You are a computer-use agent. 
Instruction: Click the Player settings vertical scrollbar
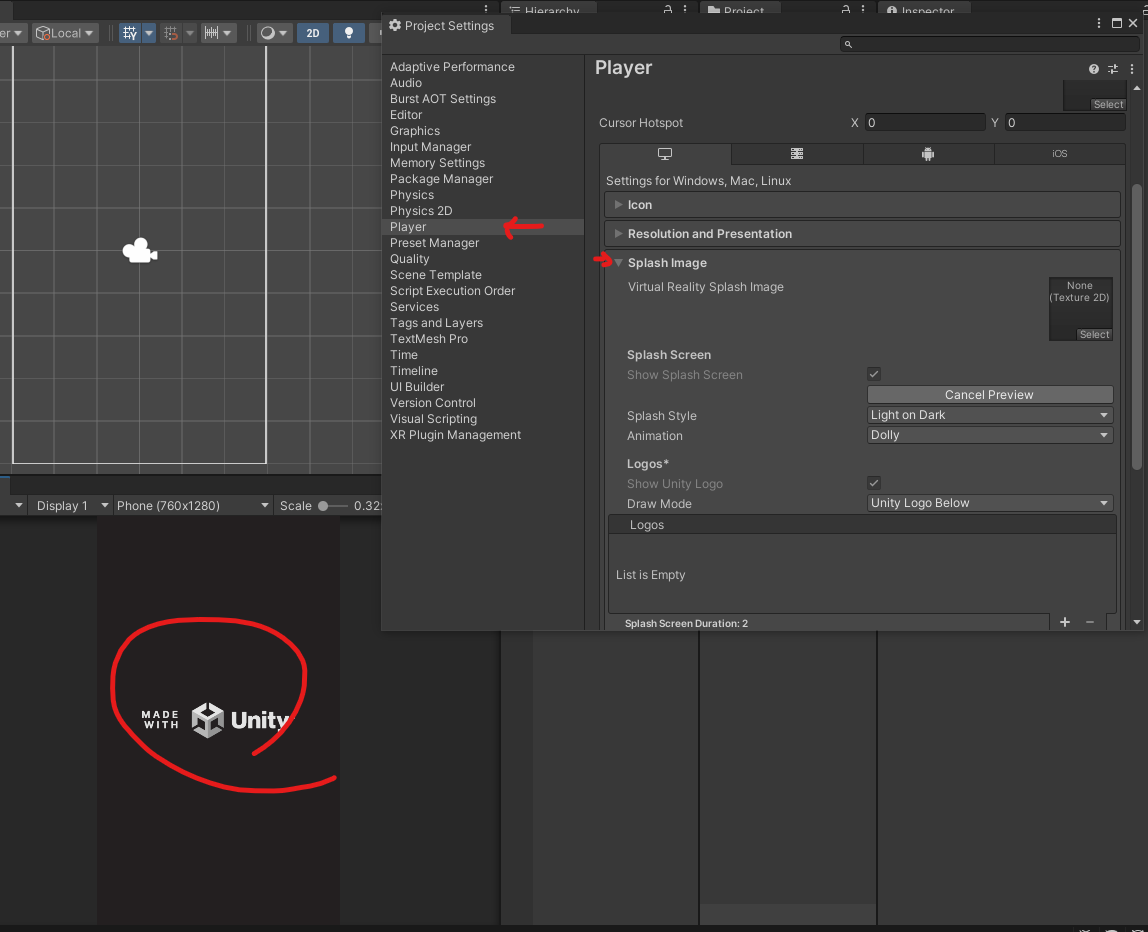pos(1136,326)
